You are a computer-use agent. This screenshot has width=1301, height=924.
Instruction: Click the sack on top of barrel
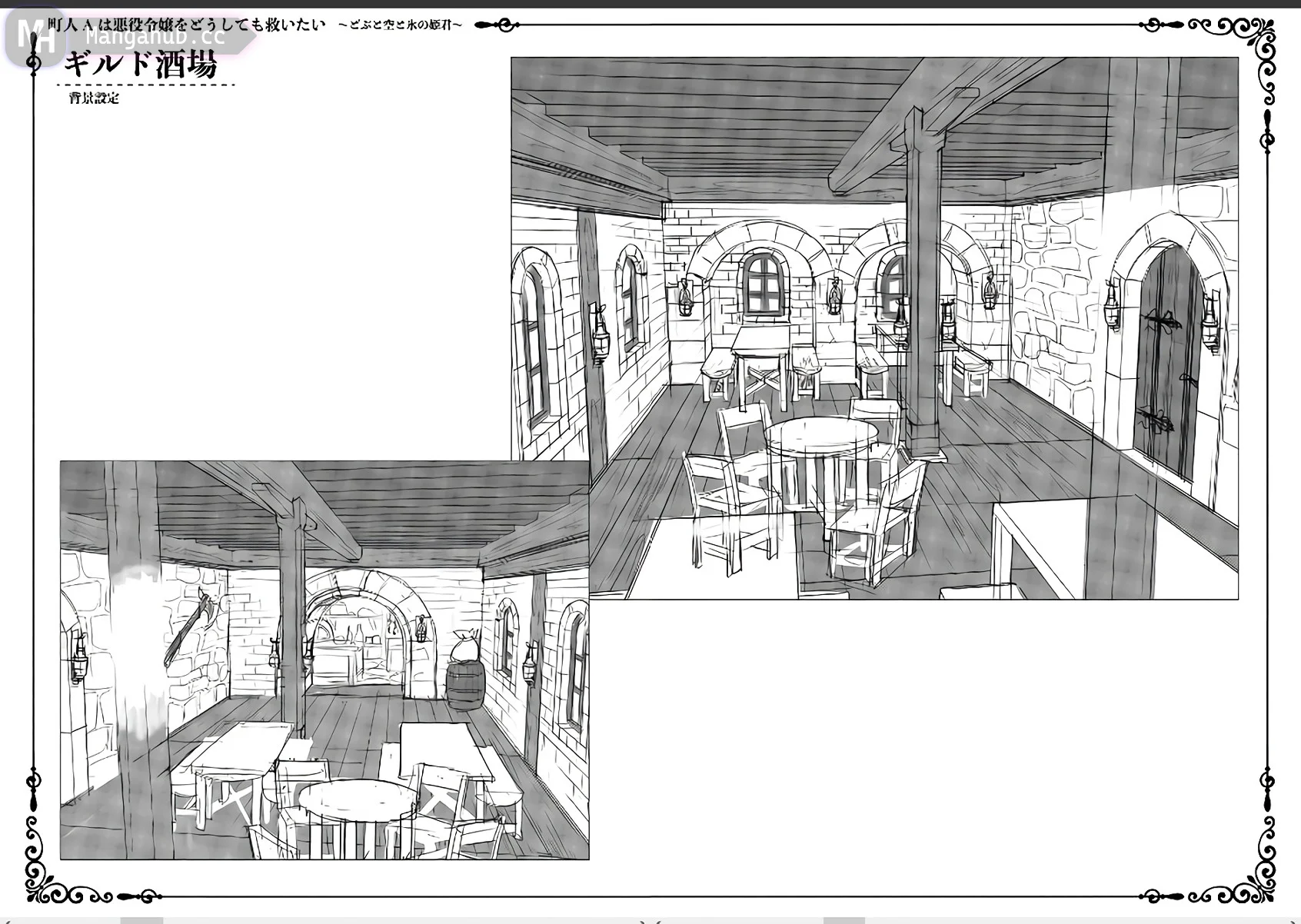464,647
